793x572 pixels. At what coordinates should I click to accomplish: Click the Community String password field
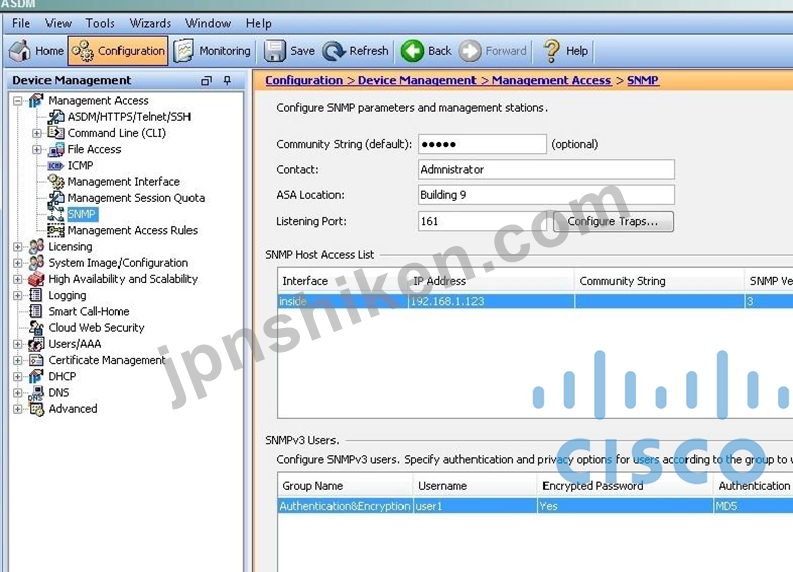pyautogui.click(x=482, y=144)
